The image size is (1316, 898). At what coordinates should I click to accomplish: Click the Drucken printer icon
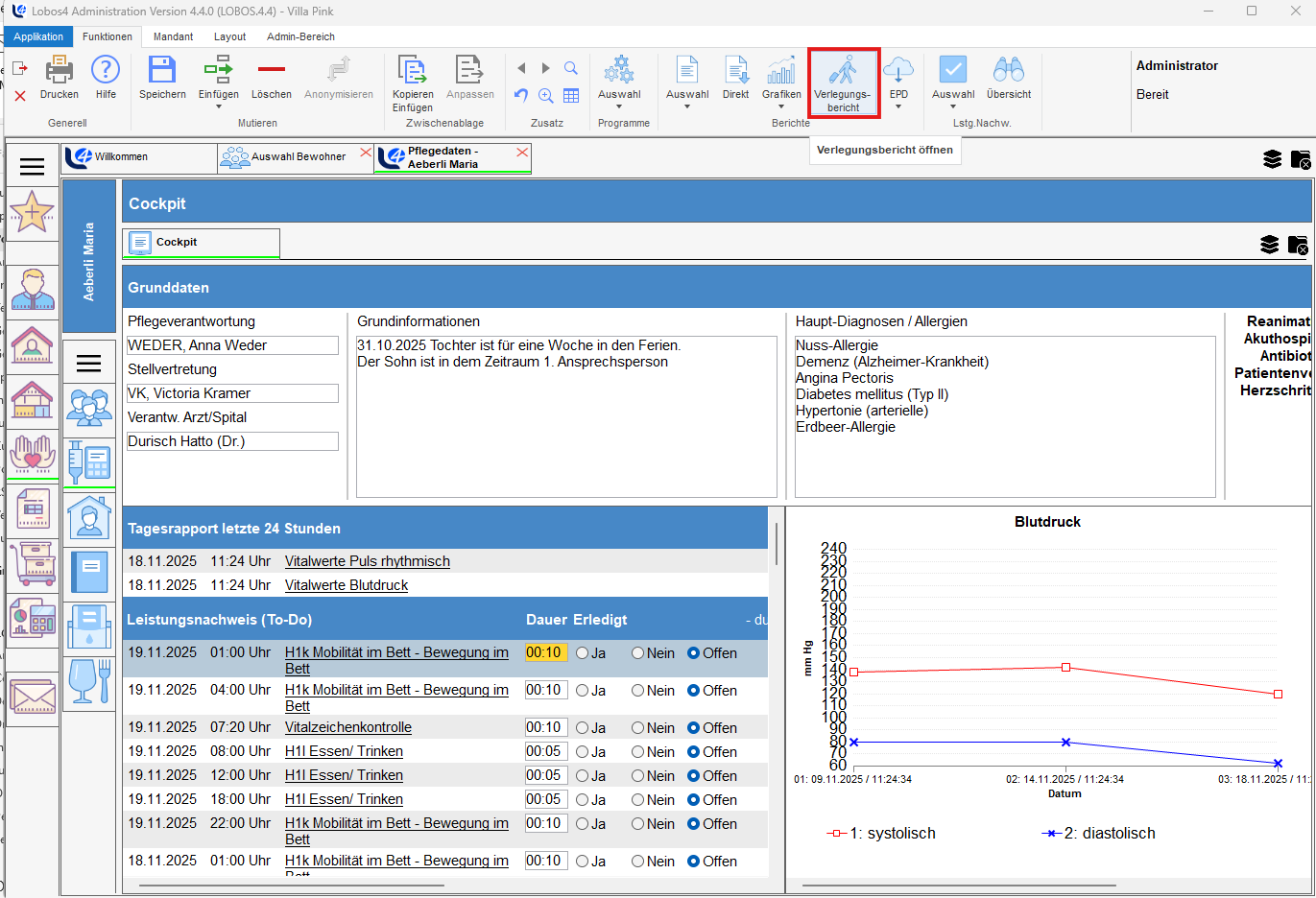(60, 71)
